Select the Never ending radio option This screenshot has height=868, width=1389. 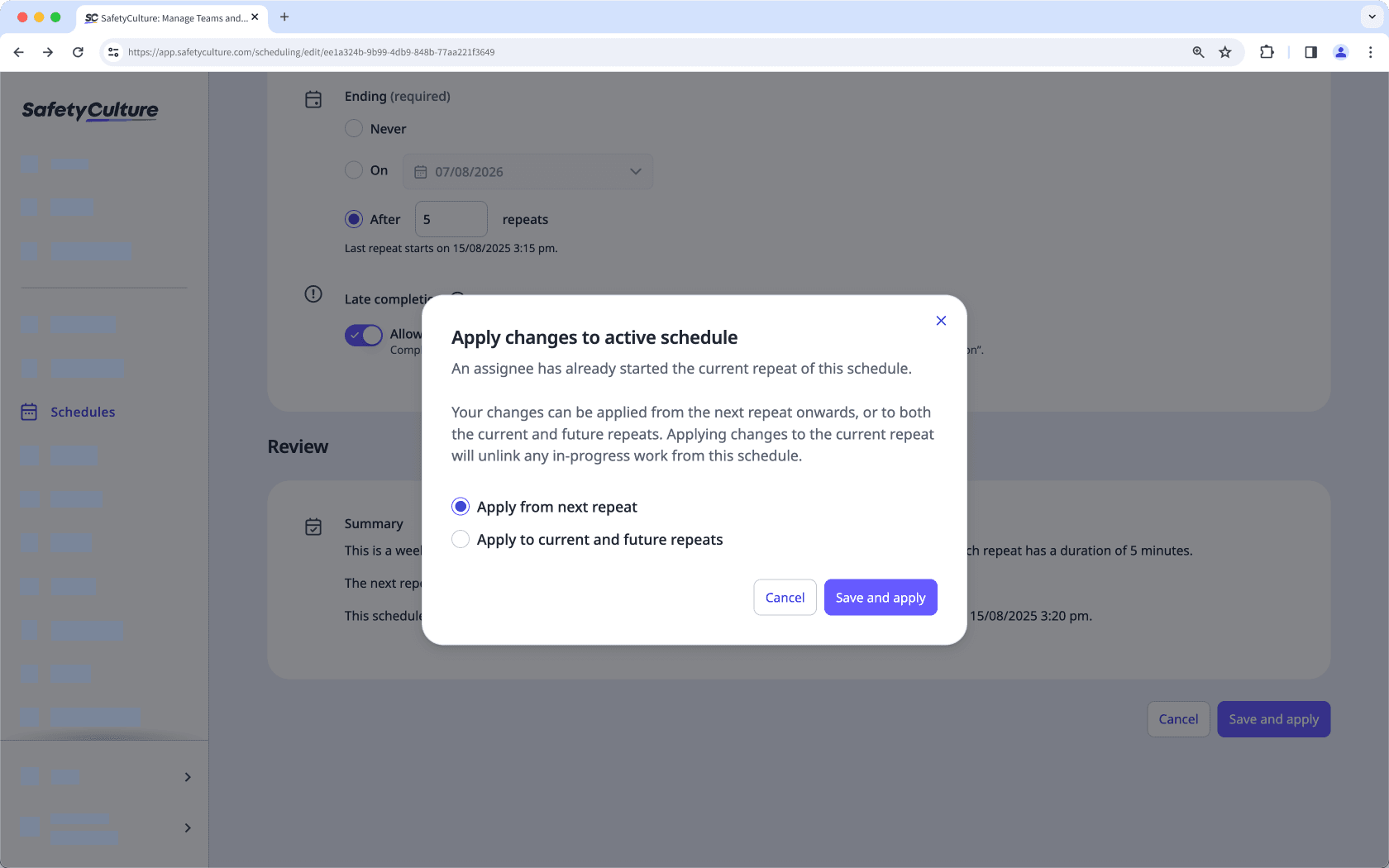[354, 129]
